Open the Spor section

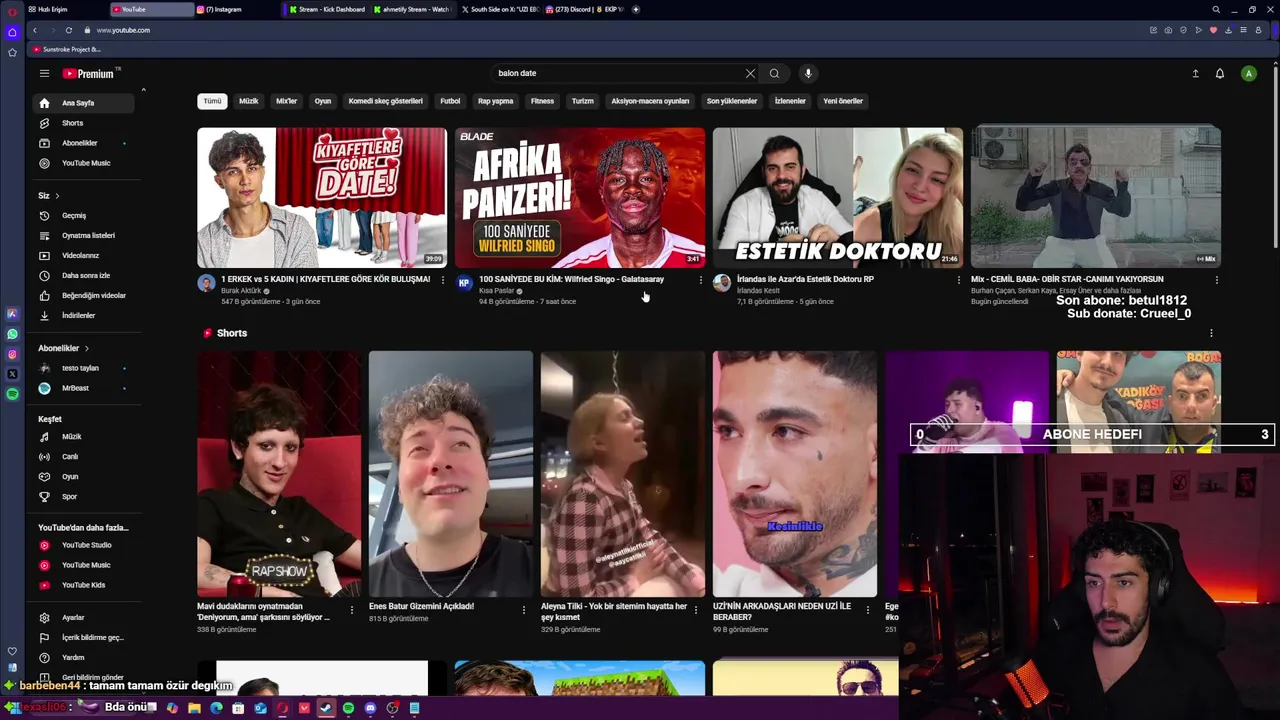coord(84,496)
